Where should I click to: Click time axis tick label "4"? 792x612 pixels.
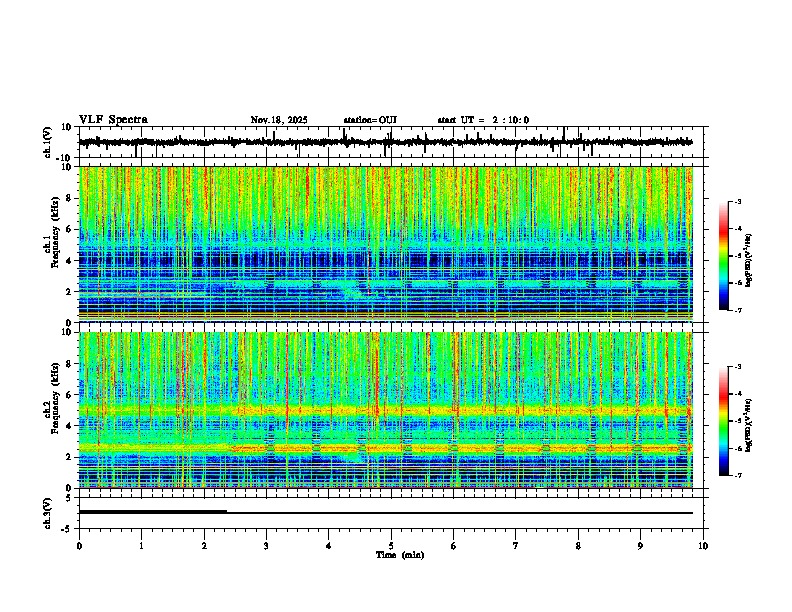tap(329, 546)
